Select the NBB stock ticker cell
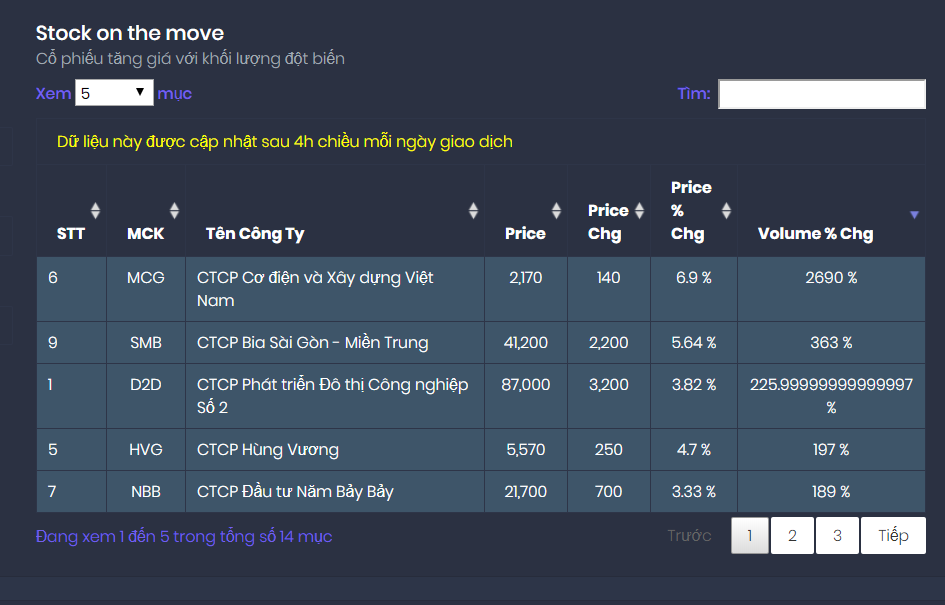The image size is (945, 605). pyautogui.click(x=146, y=491)
